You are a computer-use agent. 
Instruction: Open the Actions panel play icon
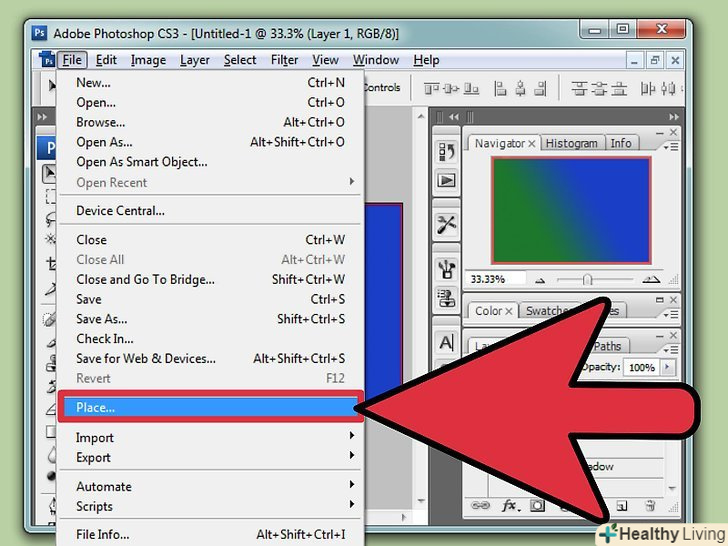(x=446, y=180)
